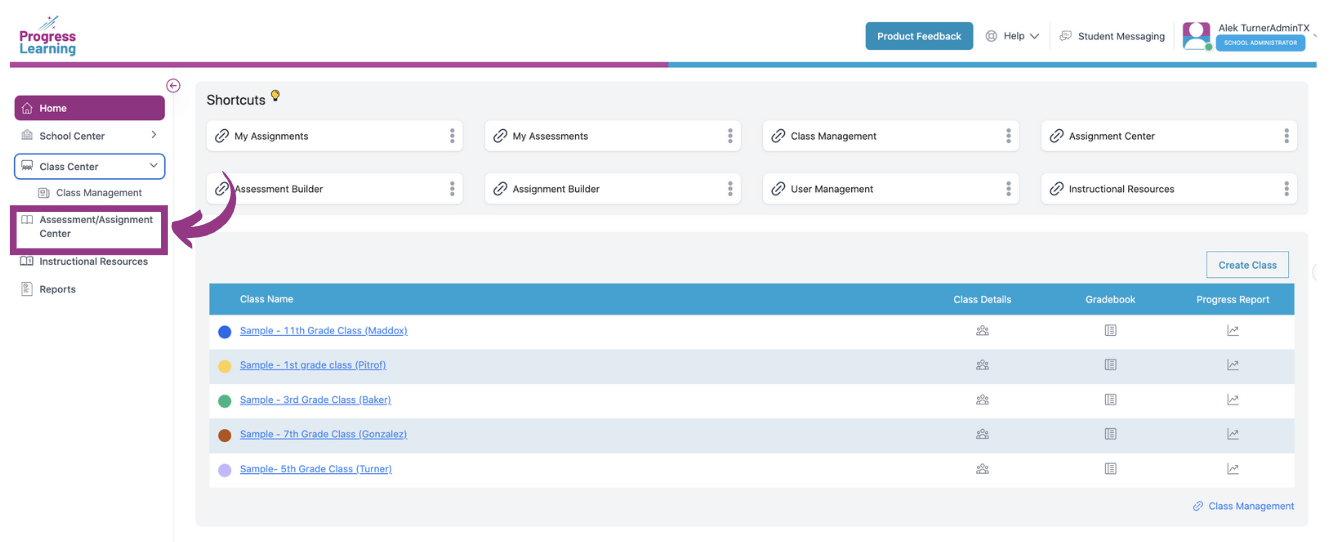Screen dimensions: 1334x542
Task: Open class details for 5th Grade Class (Turner)
Action: click(982, 469)
